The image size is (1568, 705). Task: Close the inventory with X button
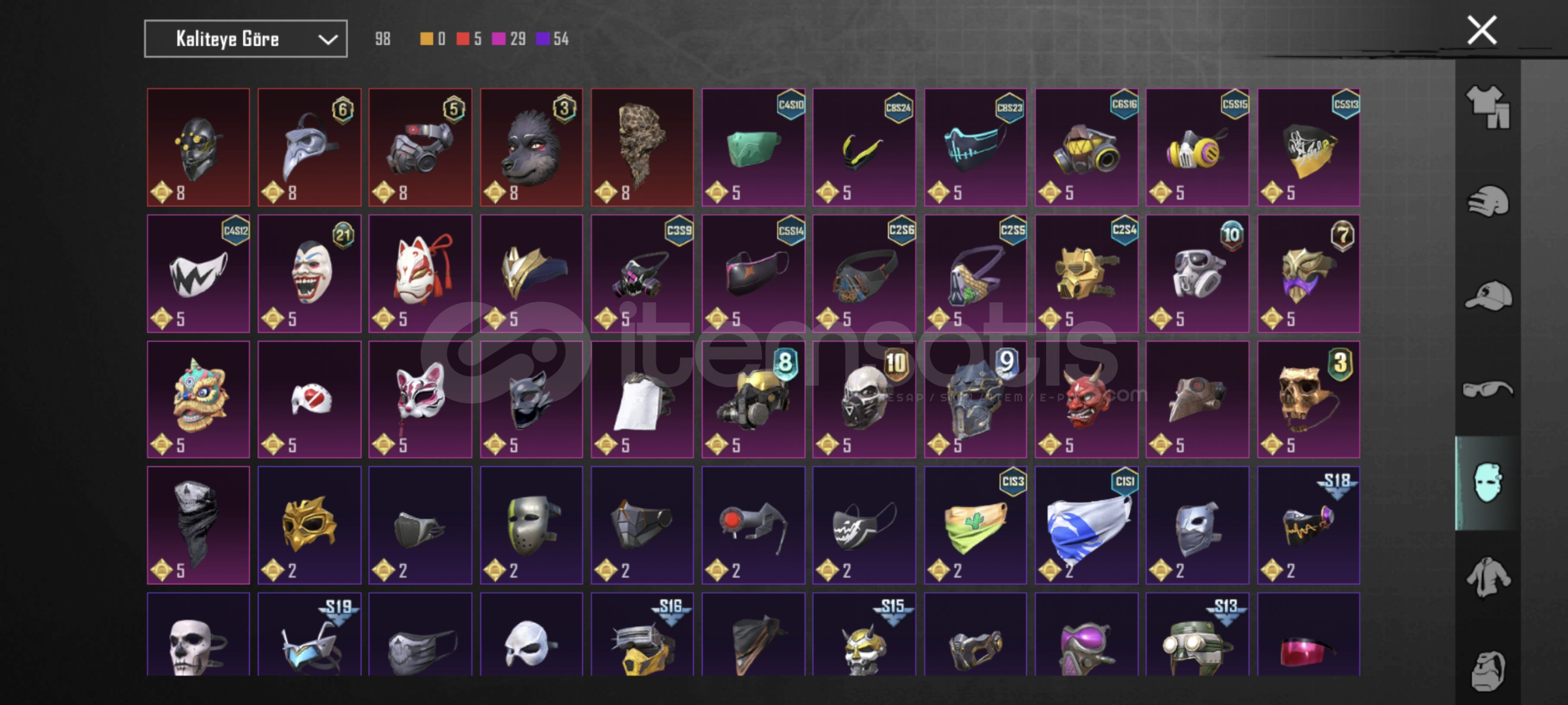tap(1482, 31)
